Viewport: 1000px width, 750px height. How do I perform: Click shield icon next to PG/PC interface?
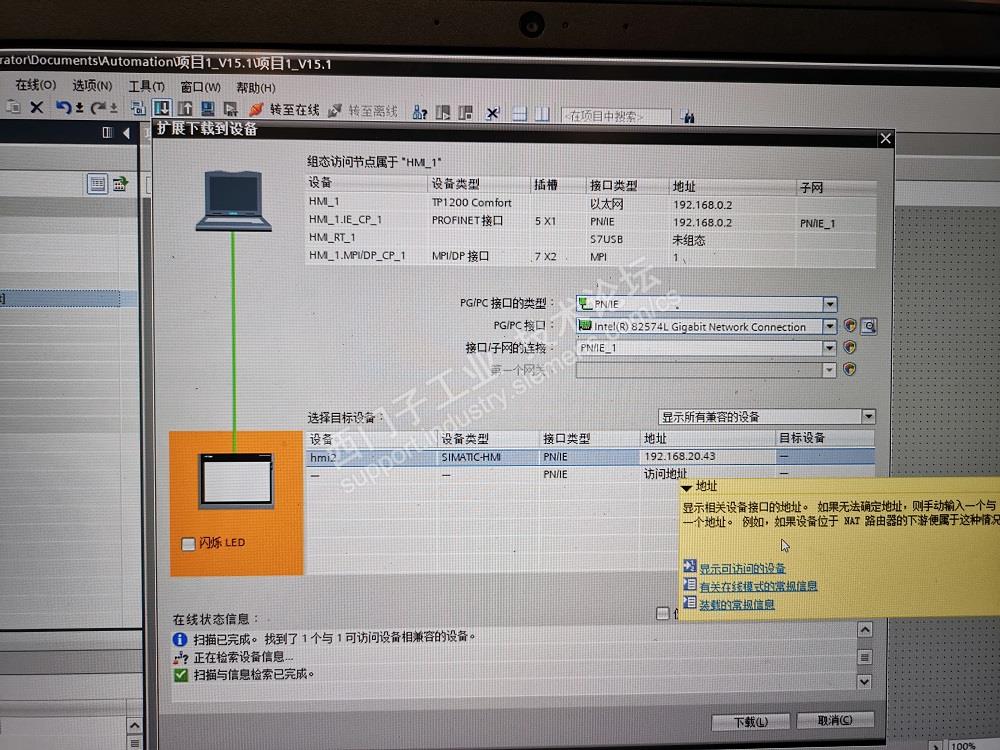pos(849,326)
